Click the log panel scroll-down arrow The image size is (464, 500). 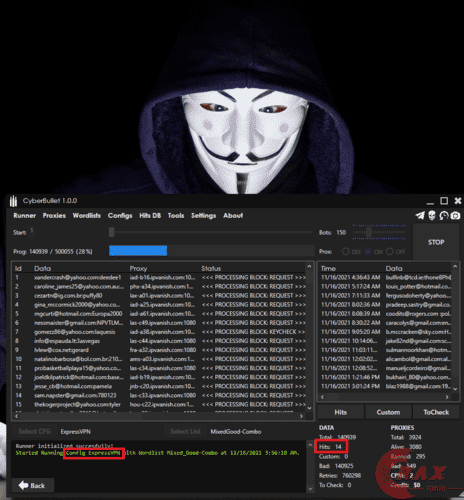pyautogui.click(x=310, y=489)
